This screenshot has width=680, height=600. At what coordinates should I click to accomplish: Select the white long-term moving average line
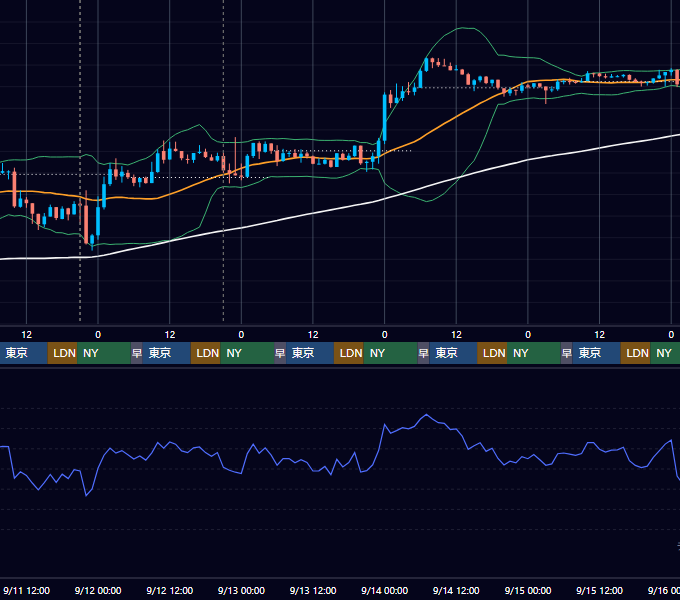coord(312,214)
